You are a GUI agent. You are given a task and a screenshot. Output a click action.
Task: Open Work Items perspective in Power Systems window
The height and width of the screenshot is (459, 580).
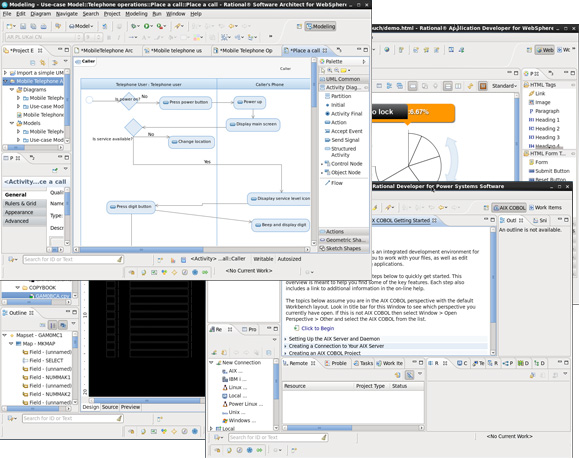(545, 208)
